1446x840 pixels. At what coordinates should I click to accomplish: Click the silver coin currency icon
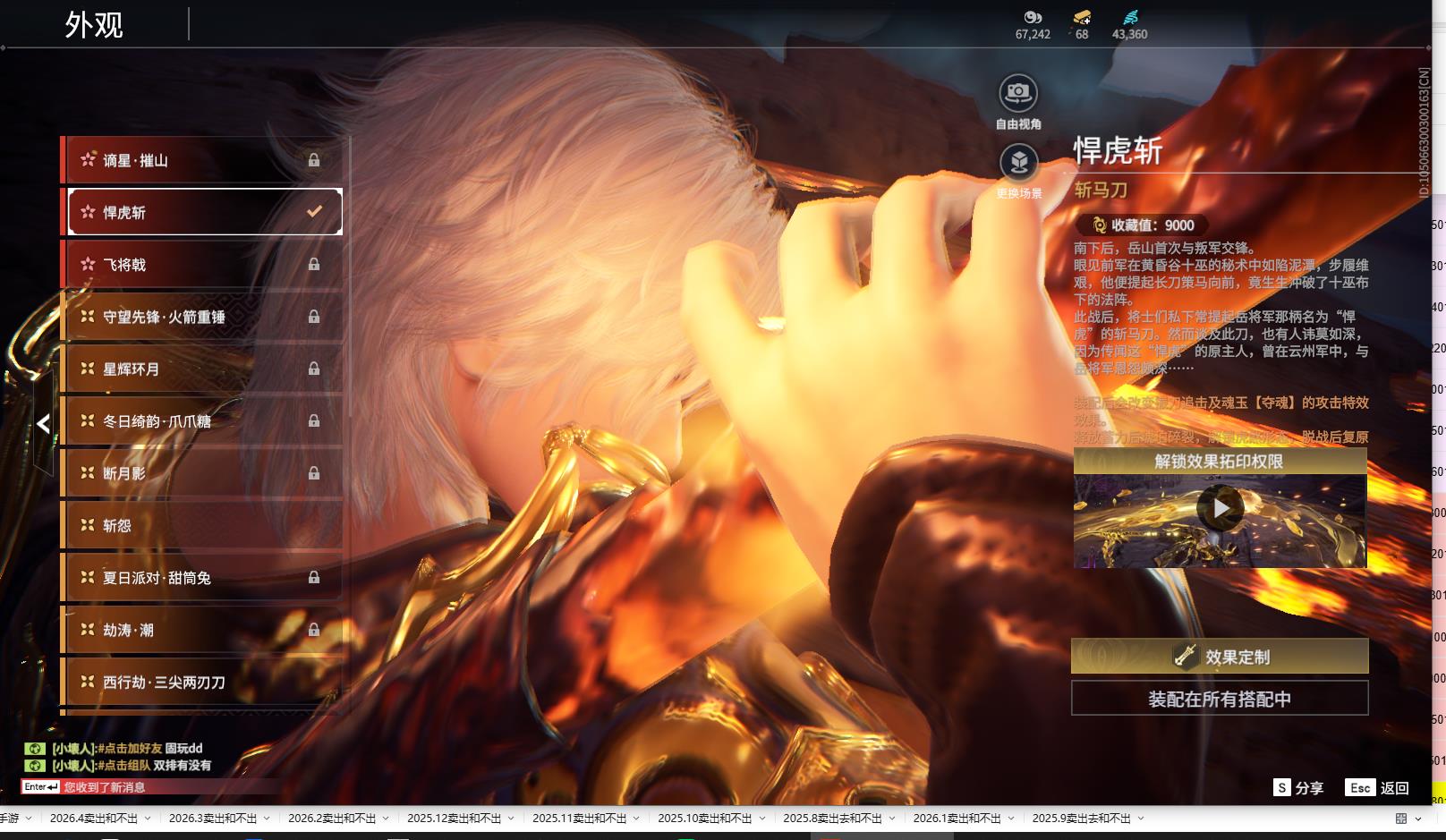point(1033,17)
